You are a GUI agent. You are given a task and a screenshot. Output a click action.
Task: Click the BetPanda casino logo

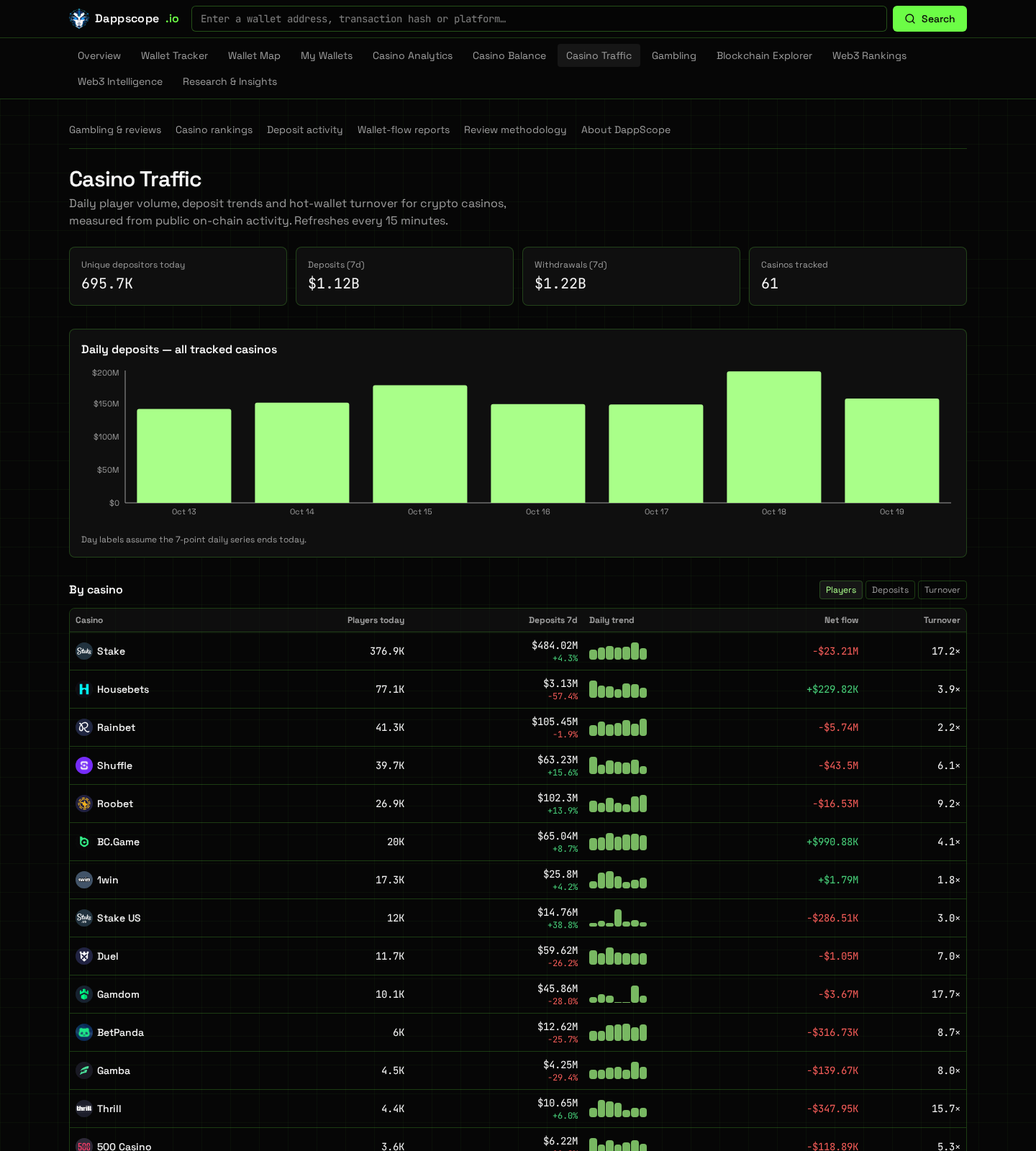tap(84, 1032)
